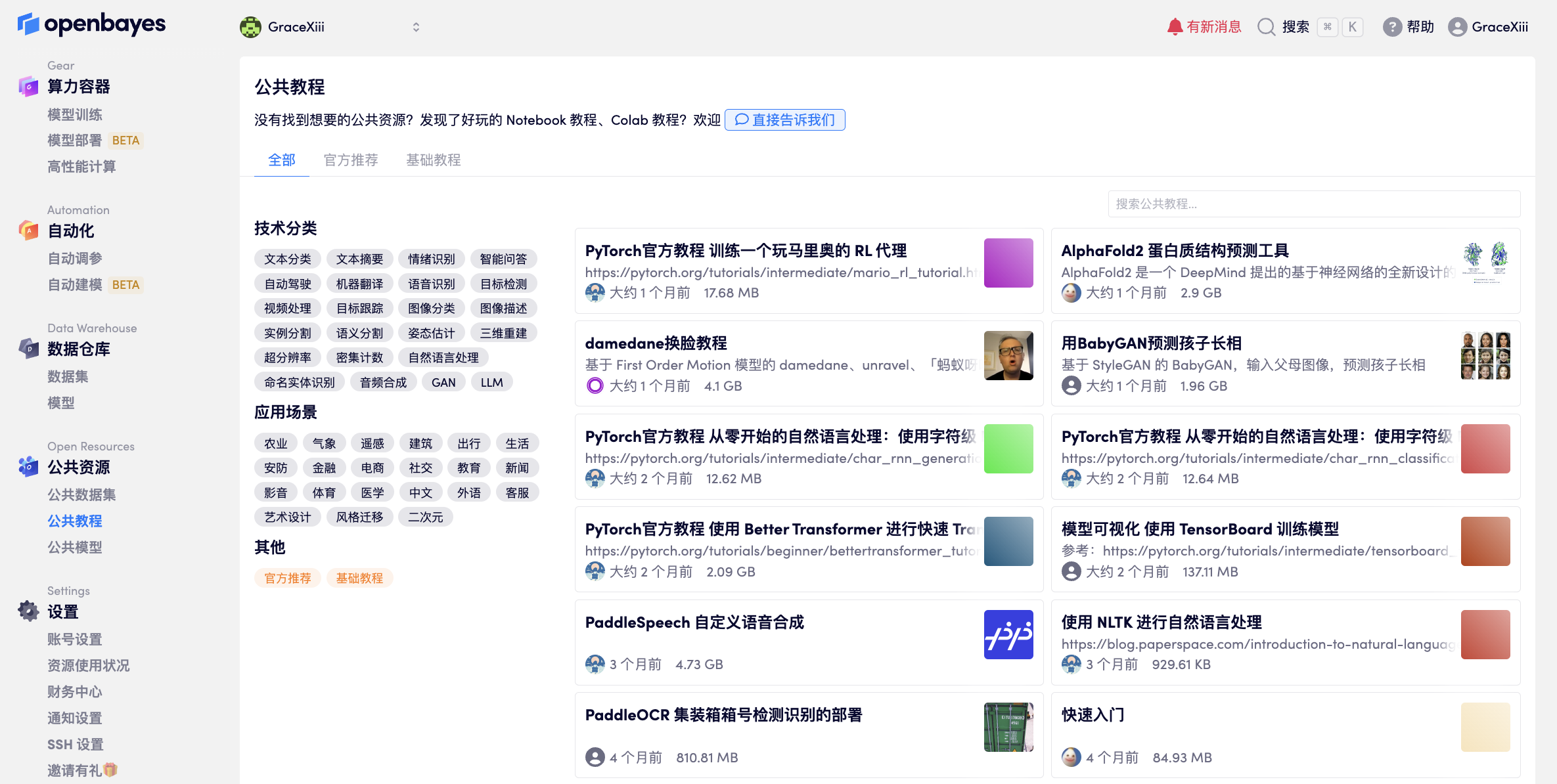Click the 搜索 ⌘K shortcut button
This screenshot has height=784, width=1557.
click(1311, 27)
